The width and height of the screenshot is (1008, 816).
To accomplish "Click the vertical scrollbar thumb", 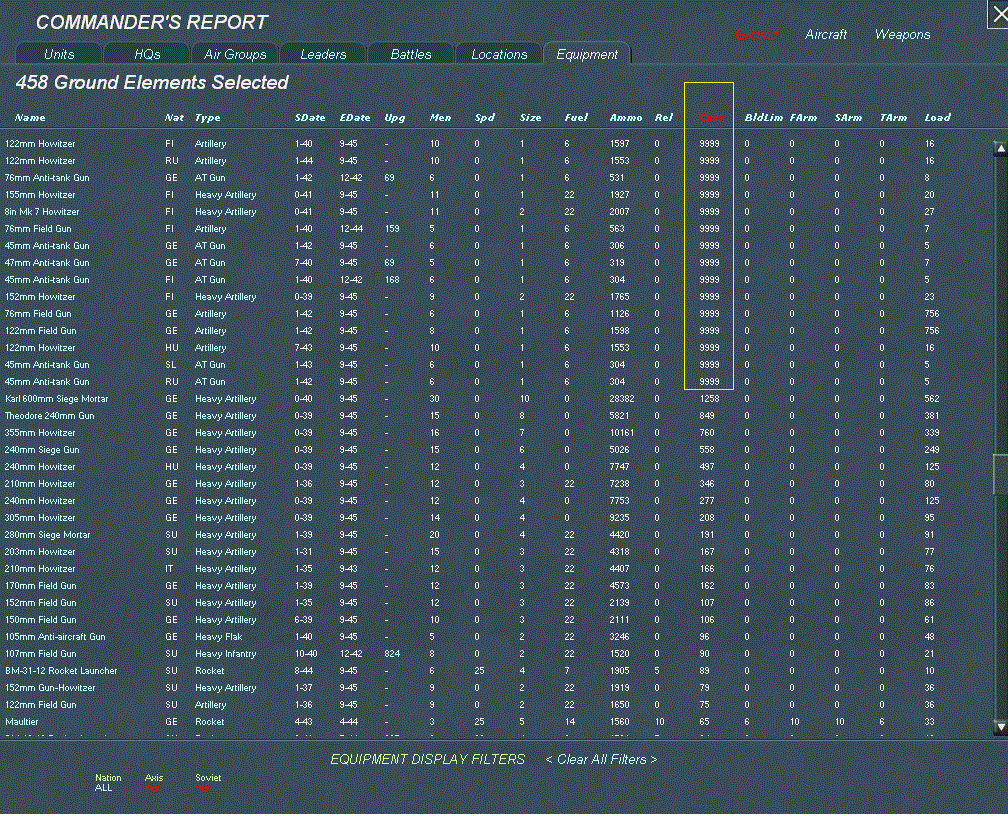I will [x=1000, y=475].
